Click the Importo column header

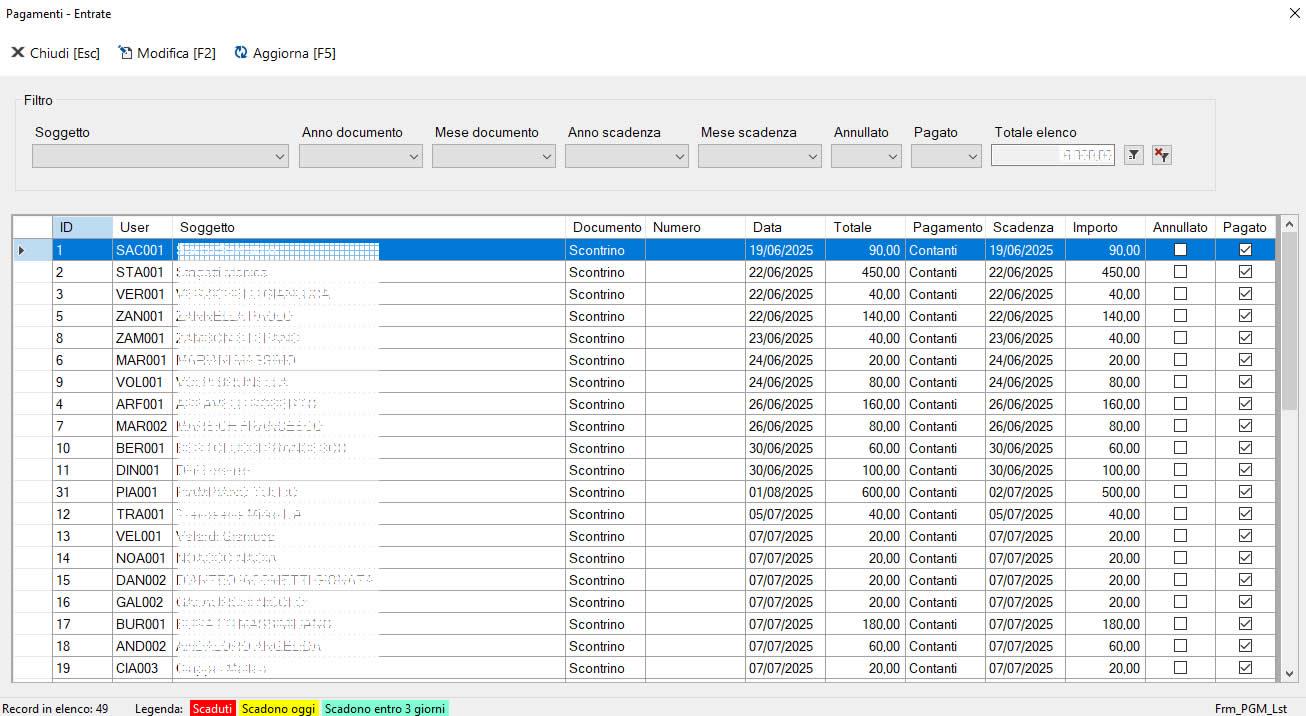tap(1095, 227)
